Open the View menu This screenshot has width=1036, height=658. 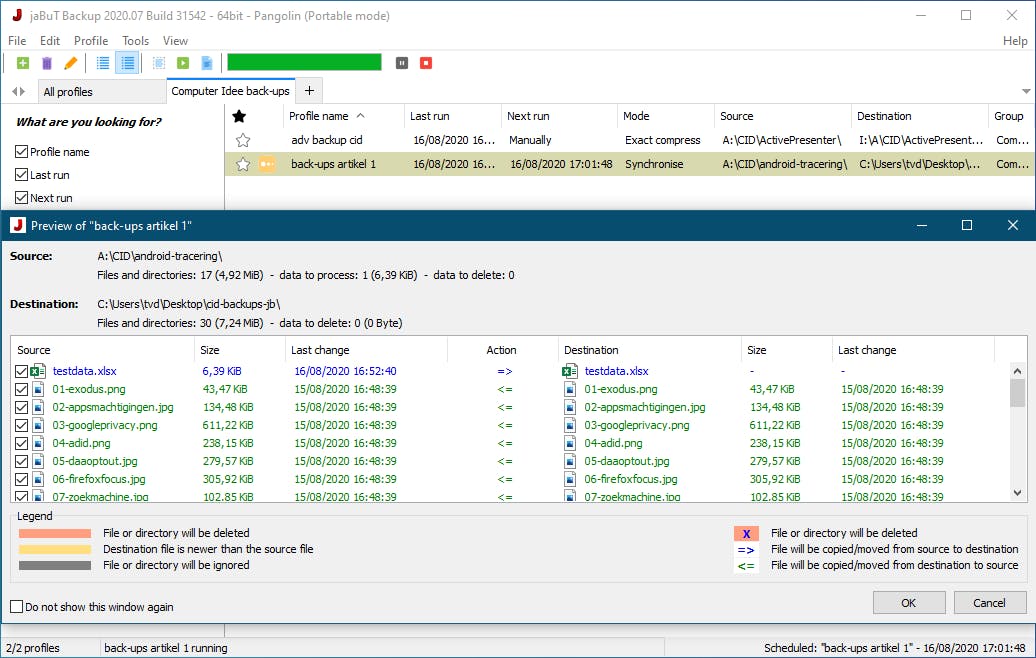point(175,41)
